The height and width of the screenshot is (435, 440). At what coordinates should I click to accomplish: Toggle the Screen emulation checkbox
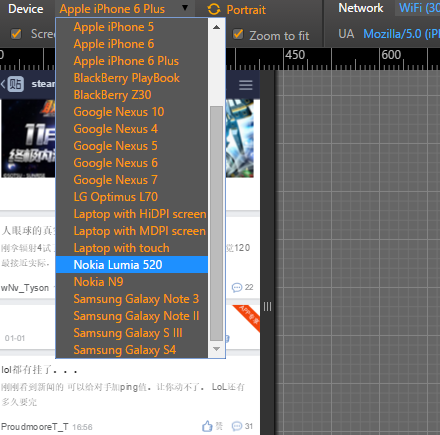pos(16,34)
